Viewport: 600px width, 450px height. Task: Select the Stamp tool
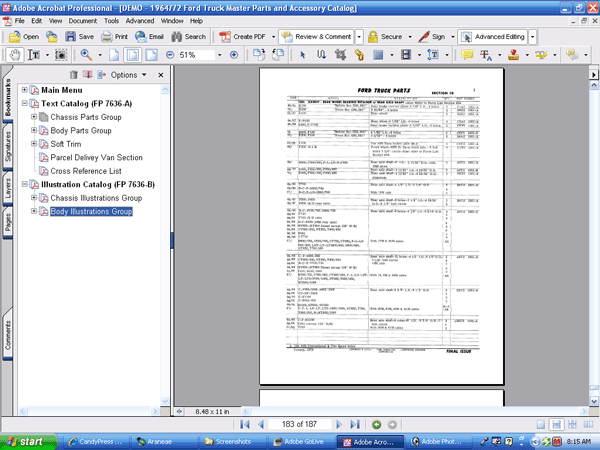pos(514,55)
